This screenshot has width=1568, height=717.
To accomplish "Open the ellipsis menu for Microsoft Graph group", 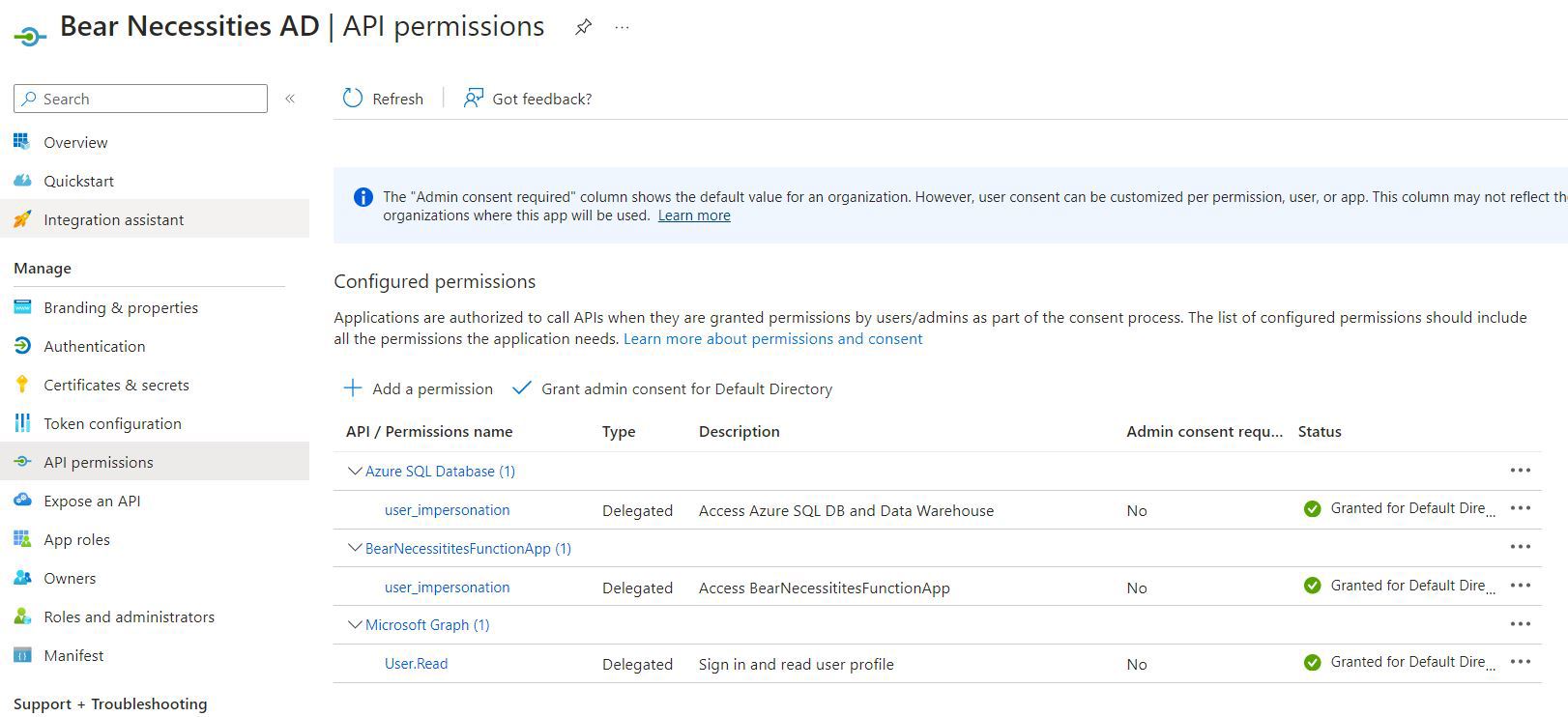I will click(x=1521, y=624).
